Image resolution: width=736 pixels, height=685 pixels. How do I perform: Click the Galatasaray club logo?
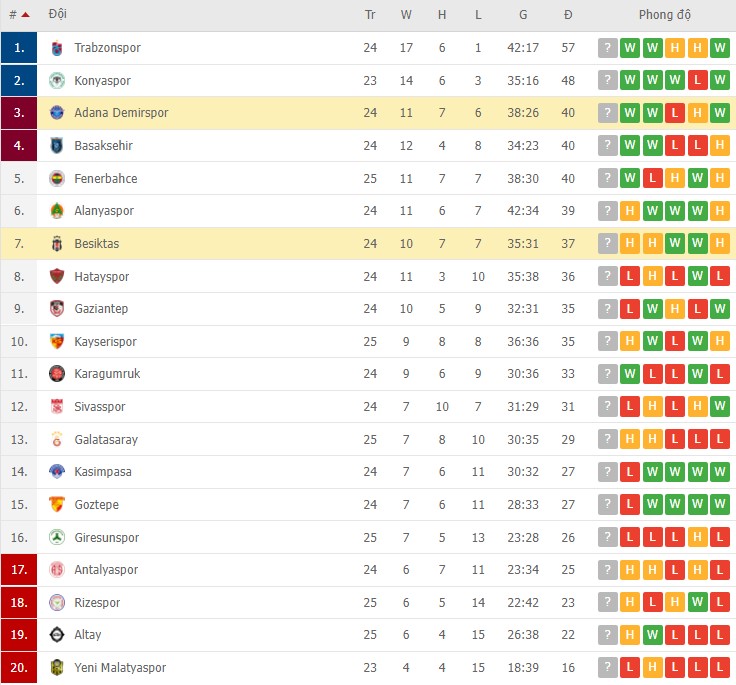click(57, 440)
